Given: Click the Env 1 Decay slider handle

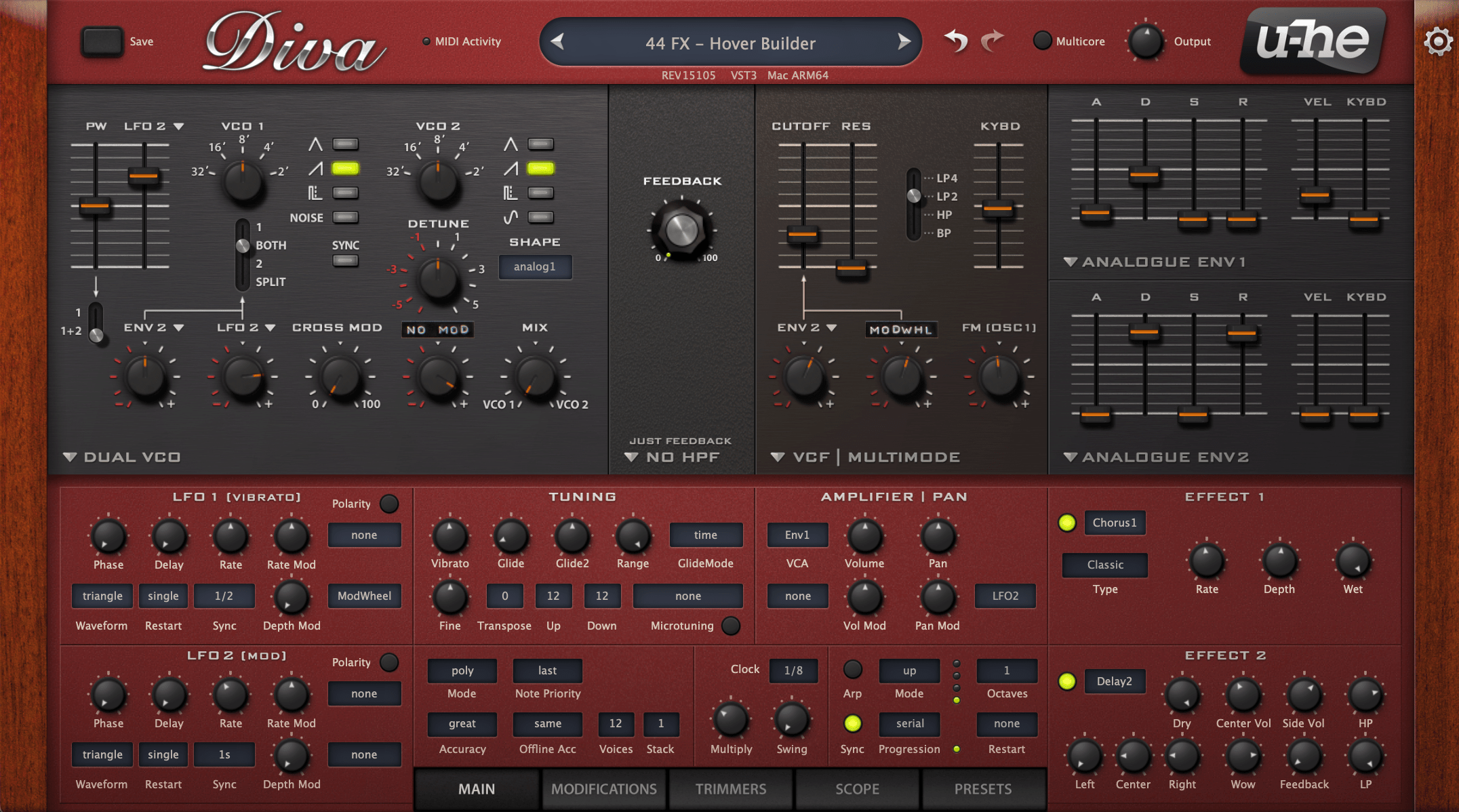Looking at the screenshot, I should [1144, 175].
